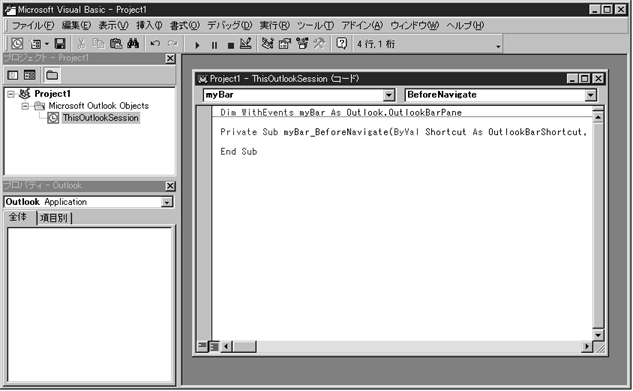
Task: Close the ThisOutlookSession code window
Action: pos(598,79)
